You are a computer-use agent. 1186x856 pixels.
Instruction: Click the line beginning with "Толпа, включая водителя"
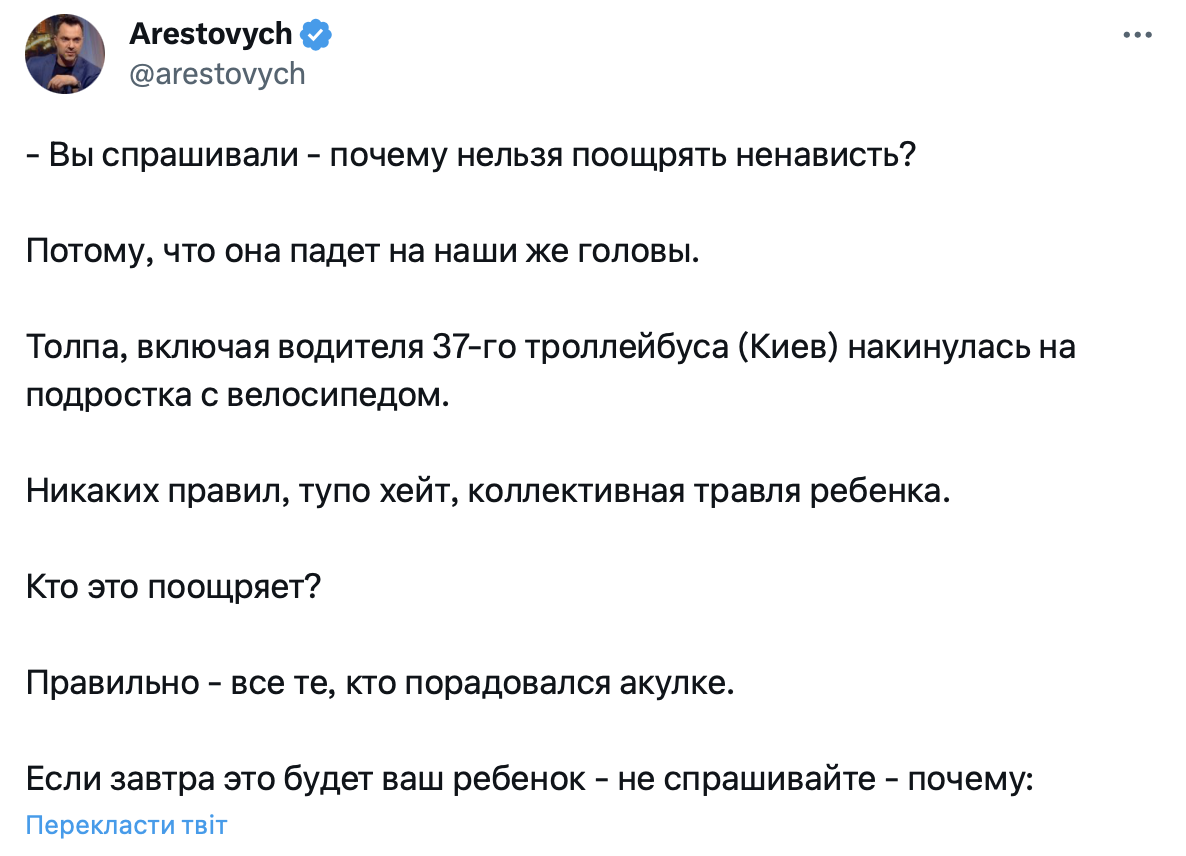pos(550,347)
